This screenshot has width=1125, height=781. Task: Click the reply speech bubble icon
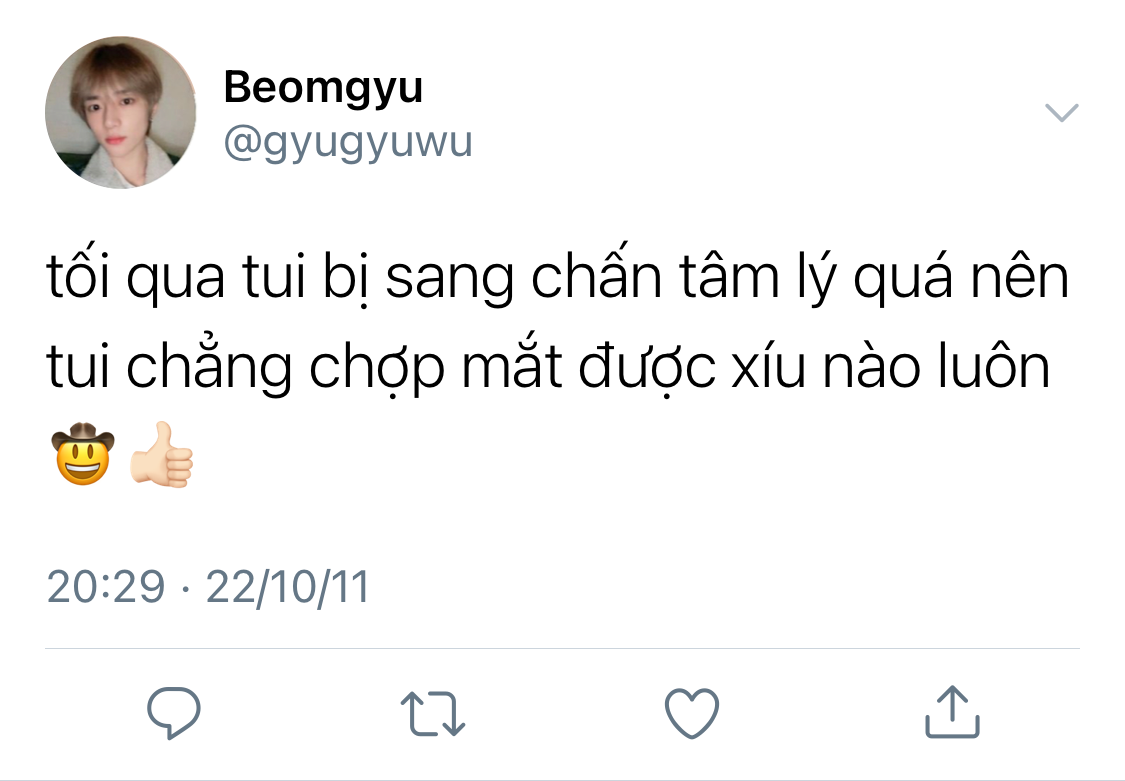click(173, 712)
